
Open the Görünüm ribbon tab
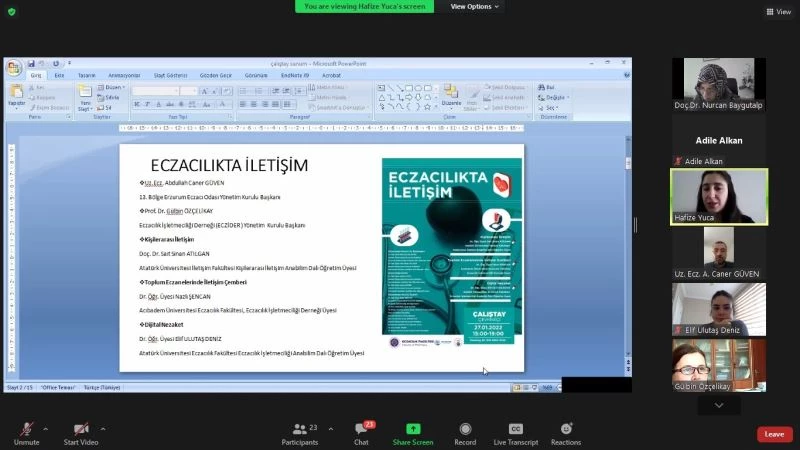(x=256, y=75)
